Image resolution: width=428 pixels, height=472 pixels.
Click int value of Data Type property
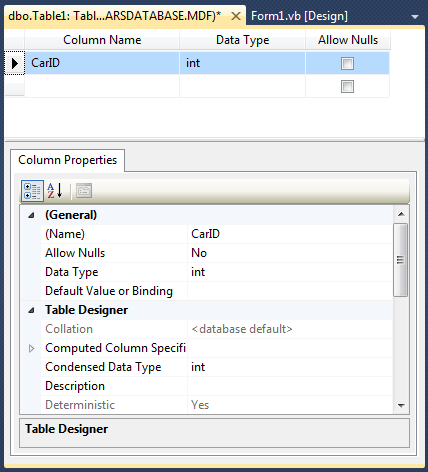[x=198, y=272]
